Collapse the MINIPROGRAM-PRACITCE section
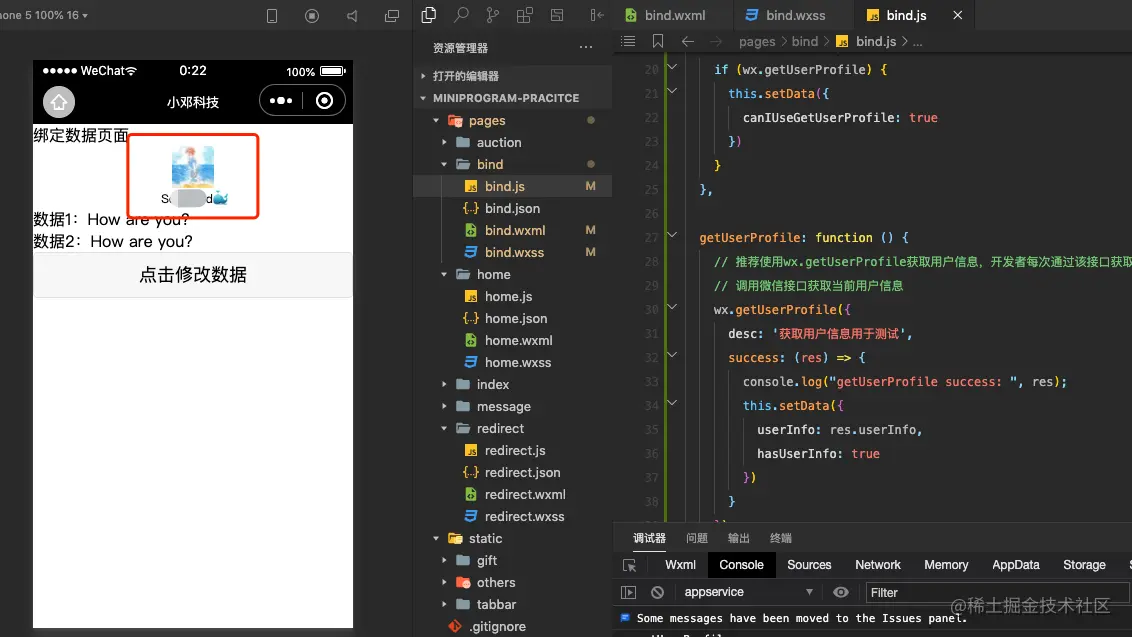Screen dimensions: 1132x637 513,98
